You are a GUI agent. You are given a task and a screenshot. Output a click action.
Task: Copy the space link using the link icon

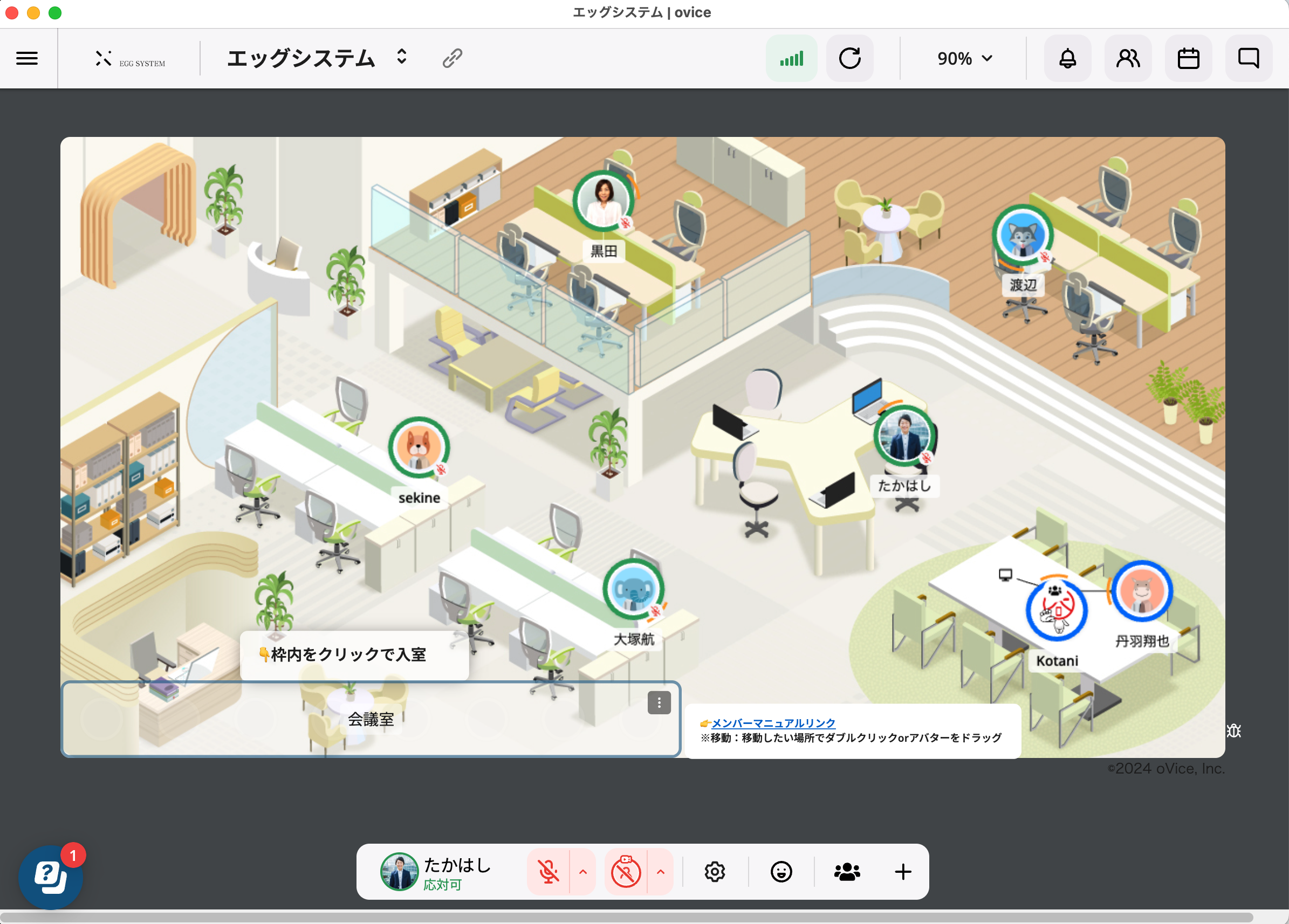click(x=452, y=57)
